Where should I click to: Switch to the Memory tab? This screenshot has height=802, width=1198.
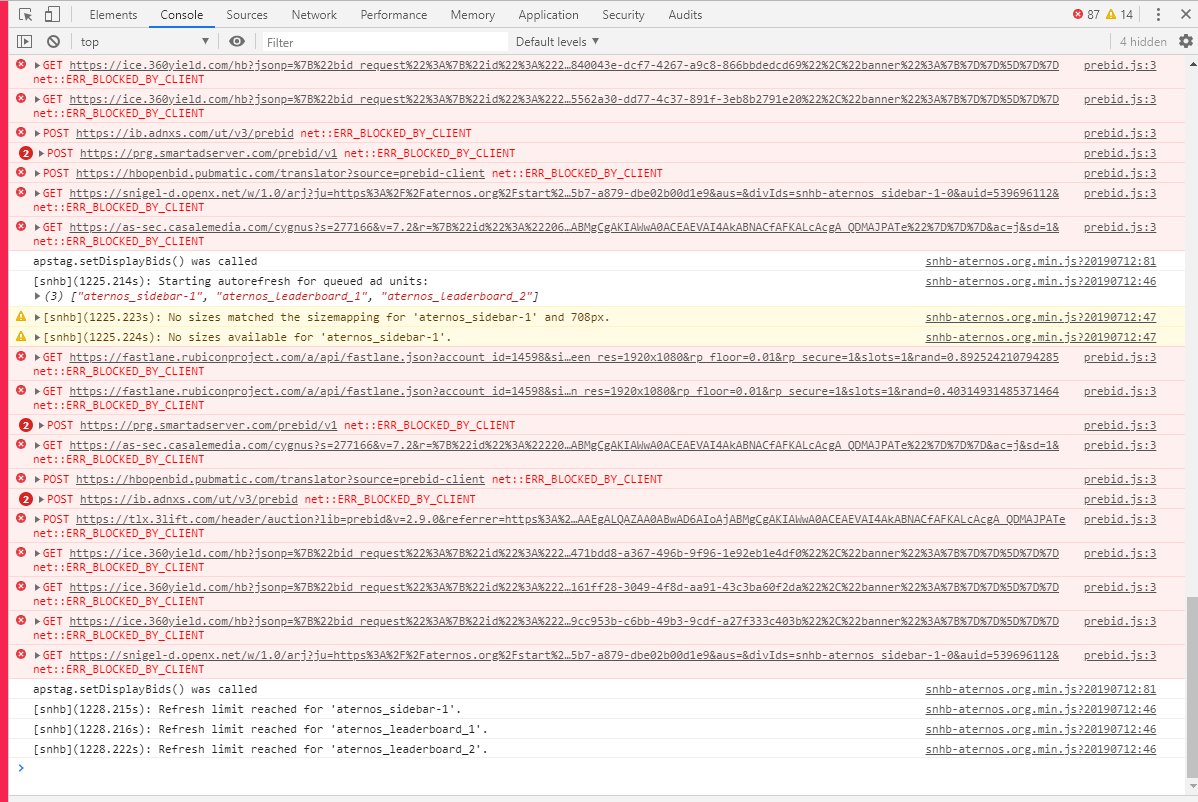pyautogui.click(x=472, y=15)
